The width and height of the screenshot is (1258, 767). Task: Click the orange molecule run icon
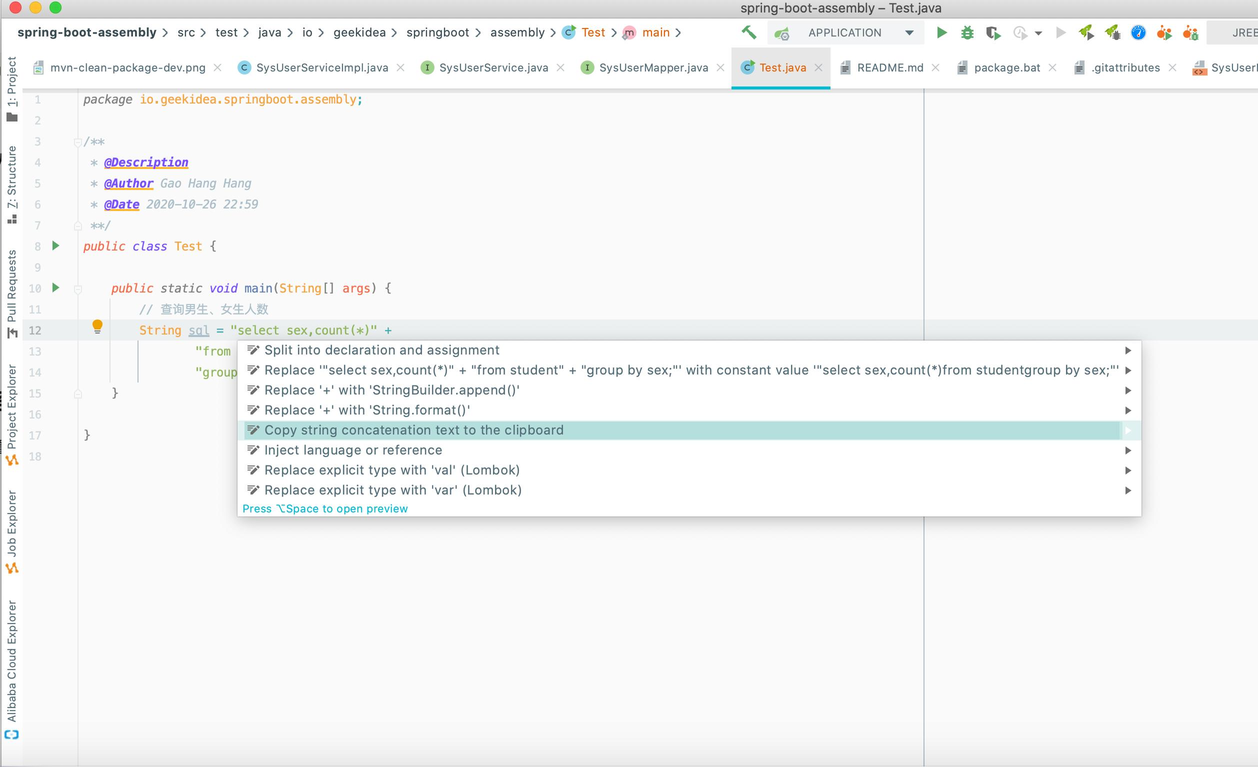(x=1164, y=33)
